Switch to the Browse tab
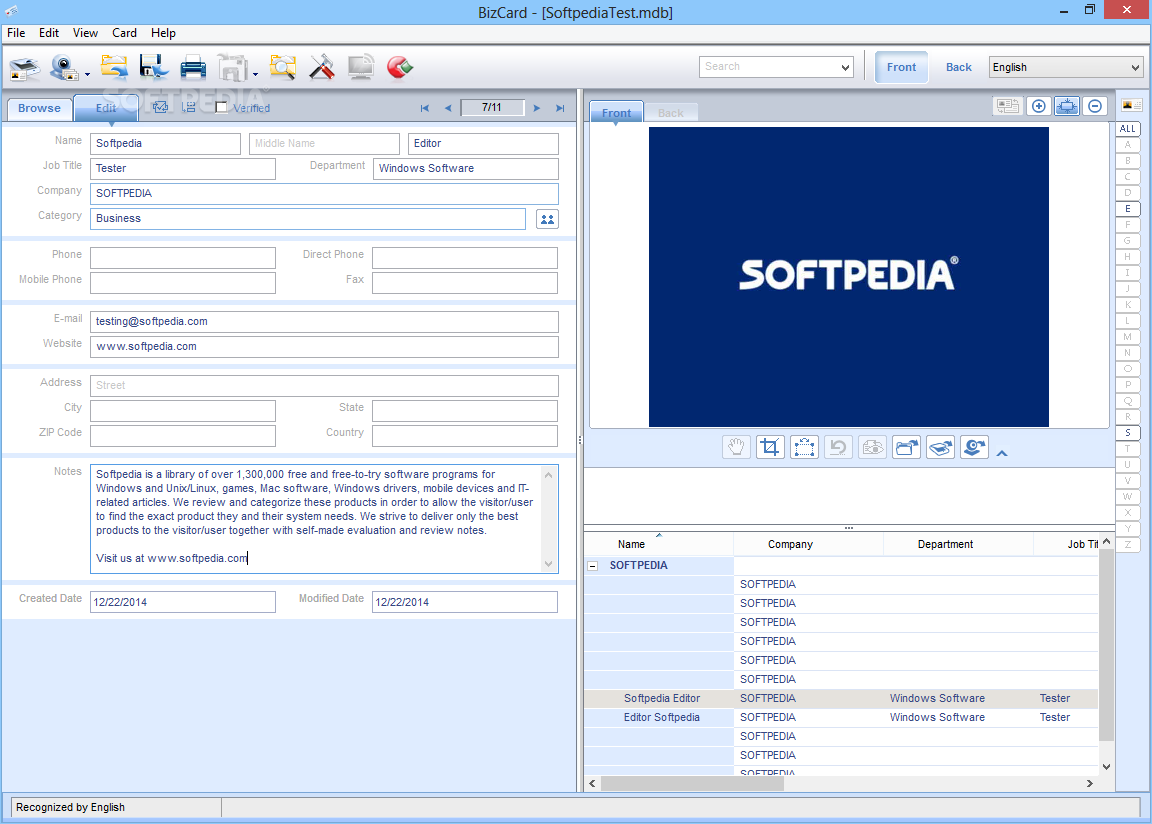Viewport: 1152px width, 824px height. coord(40,109)
